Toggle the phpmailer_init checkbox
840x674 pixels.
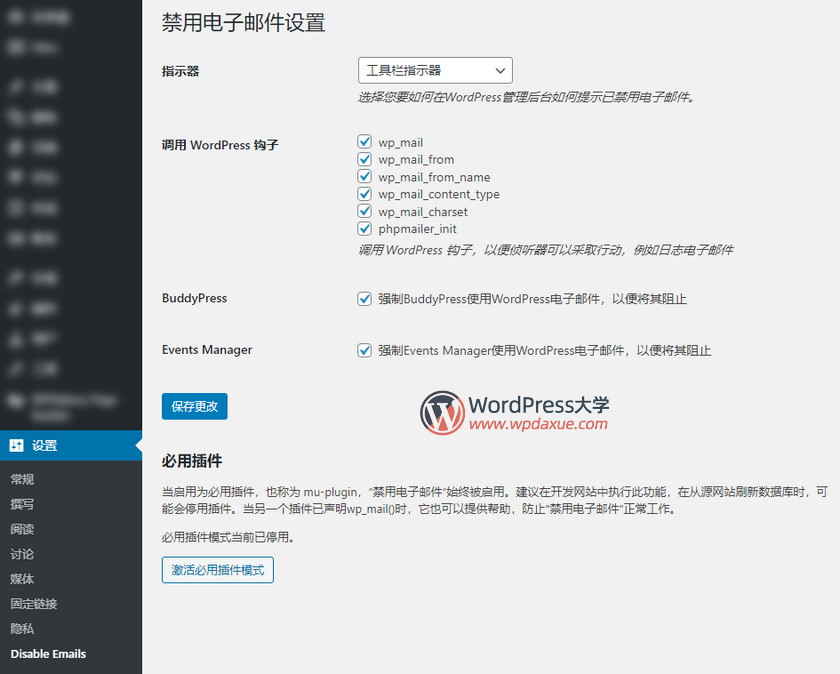point(365,229)
